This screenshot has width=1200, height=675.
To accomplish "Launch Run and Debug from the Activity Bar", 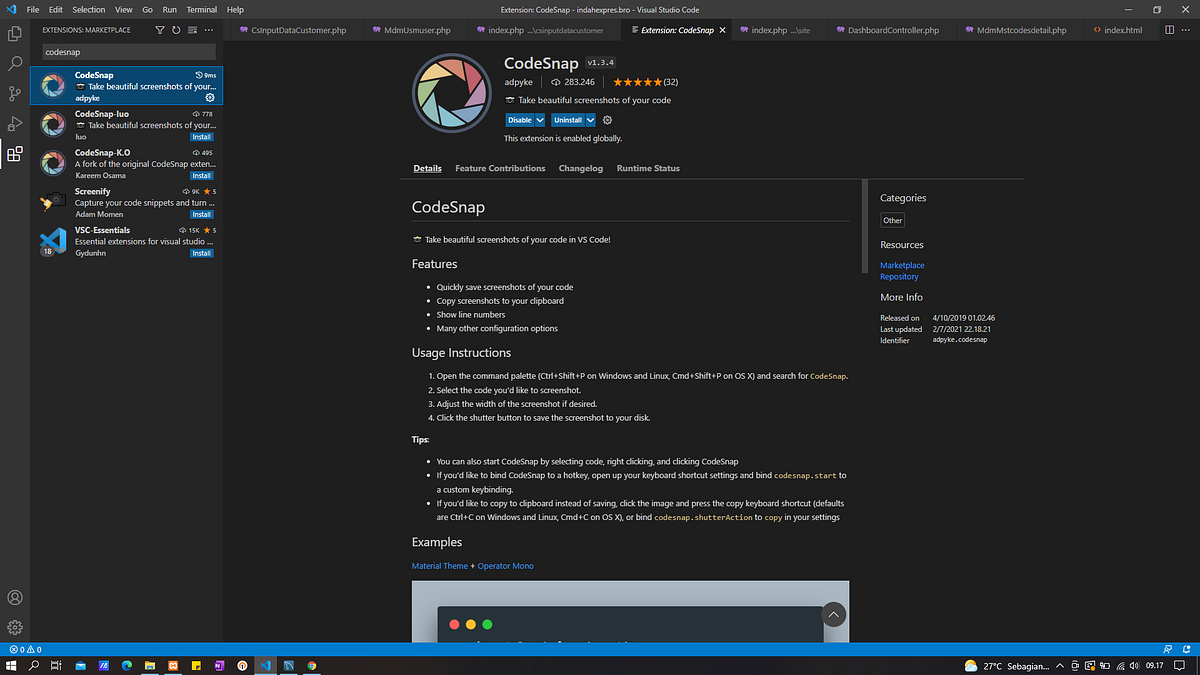I will (x=14, y=124).
